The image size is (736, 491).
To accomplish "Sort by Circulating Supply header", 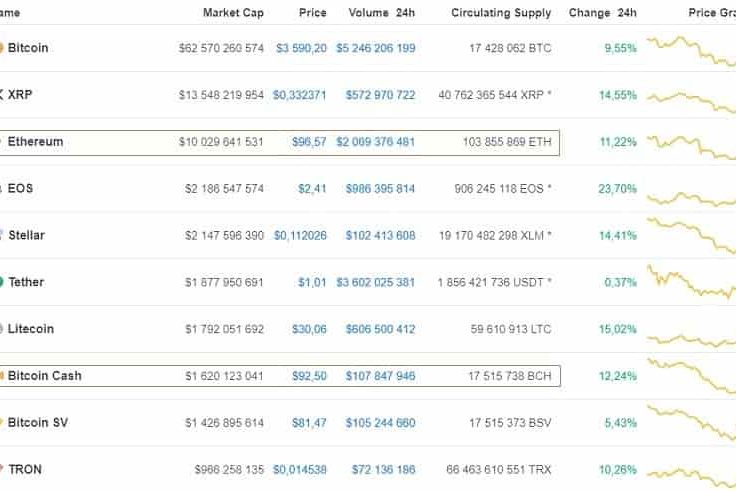I will coord(501,13).
